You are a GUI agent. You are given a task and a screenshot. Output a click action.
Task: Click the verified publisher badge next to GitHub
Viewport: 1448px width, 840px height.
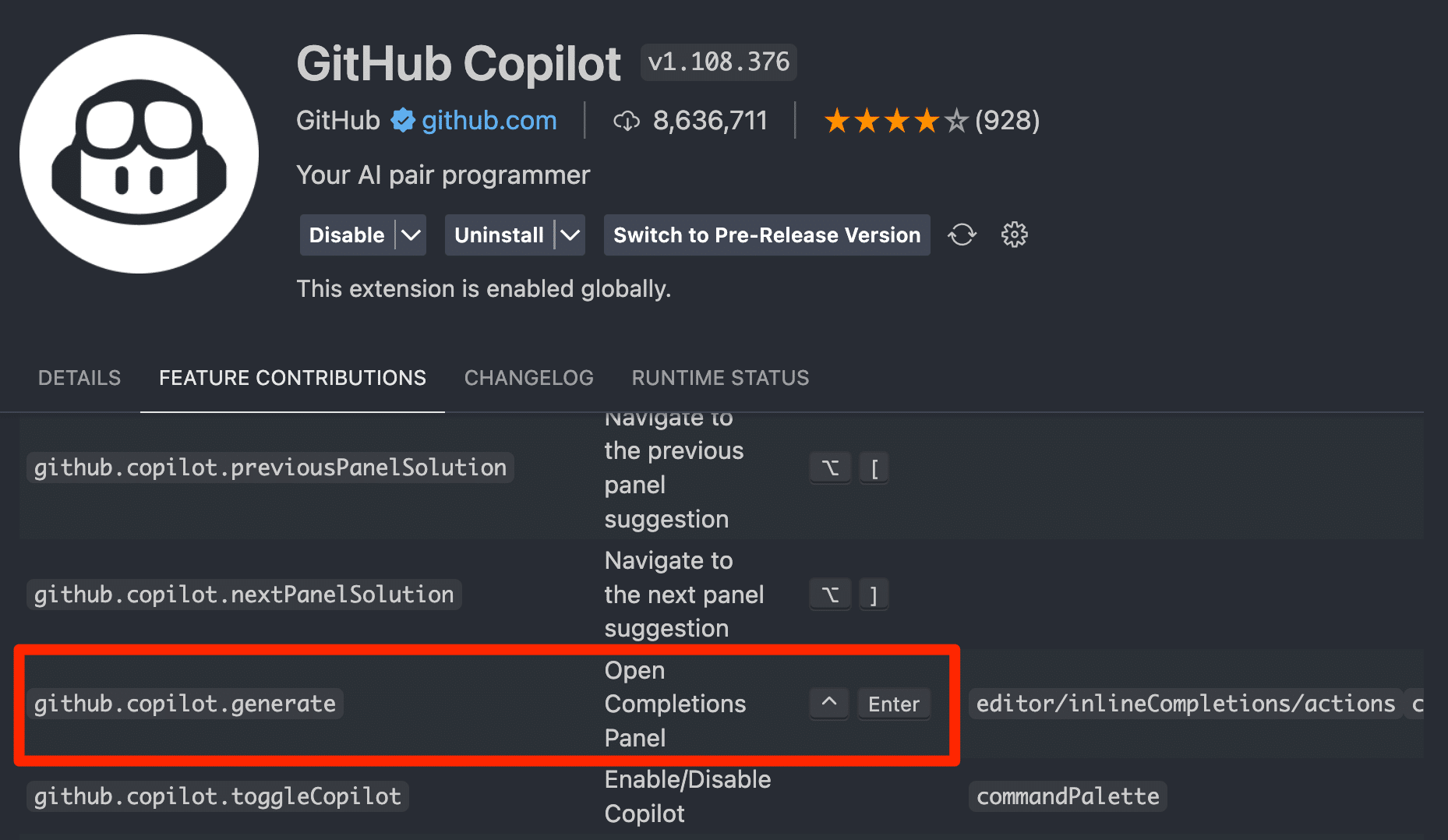point(401,120)
